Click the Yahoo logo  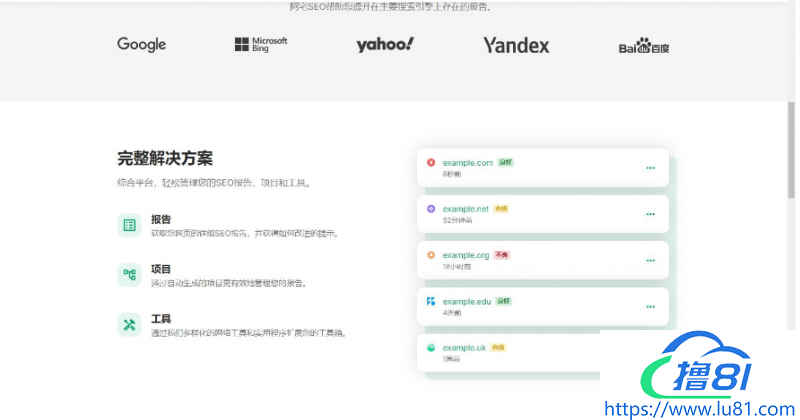tap(385, 44)
